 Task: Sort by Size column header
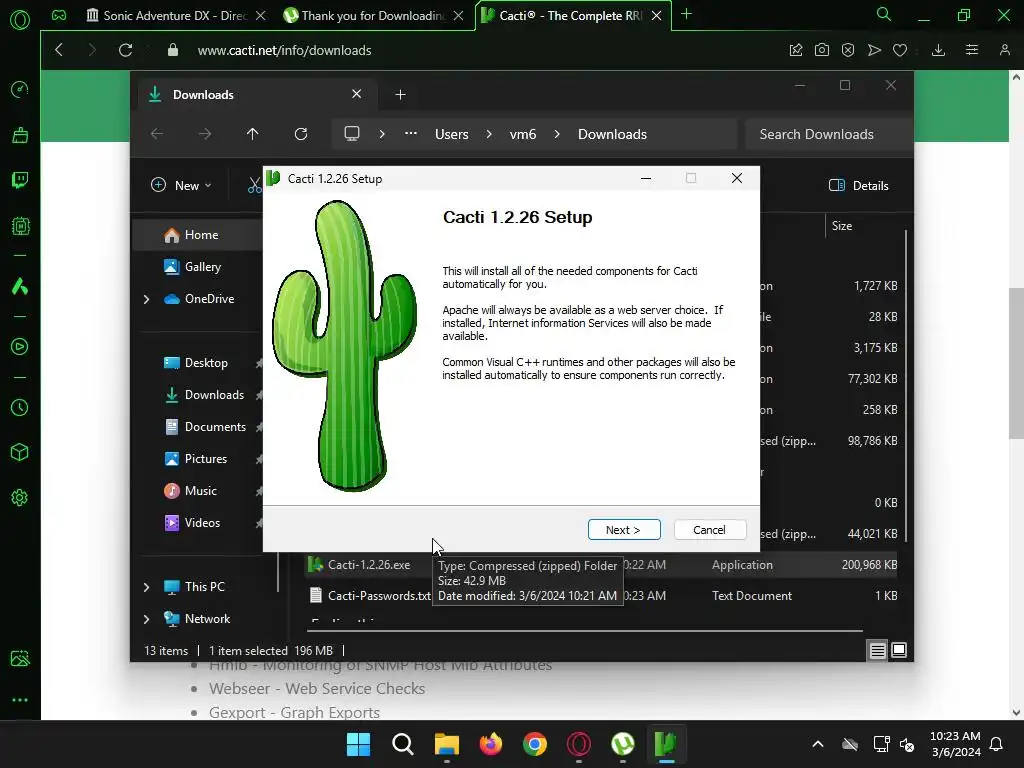coord(842,226)
